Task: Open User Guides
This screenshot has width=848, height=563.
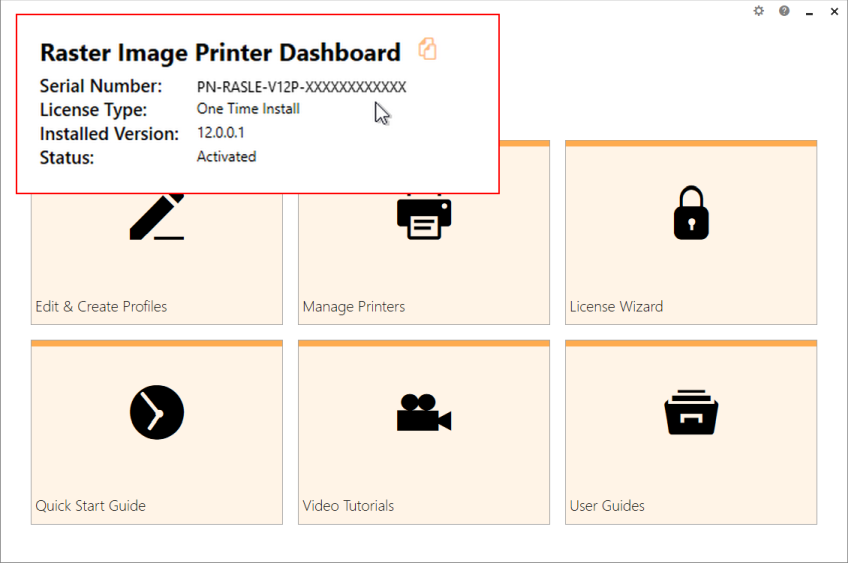Action: pos(691,432)
